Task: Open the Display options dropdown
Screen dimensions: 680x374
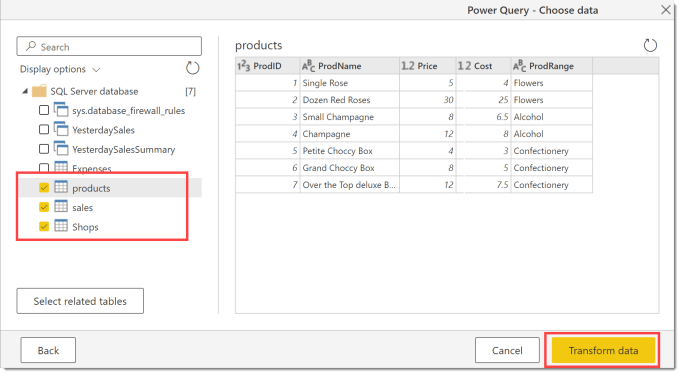Action: [x=60, y=69]
